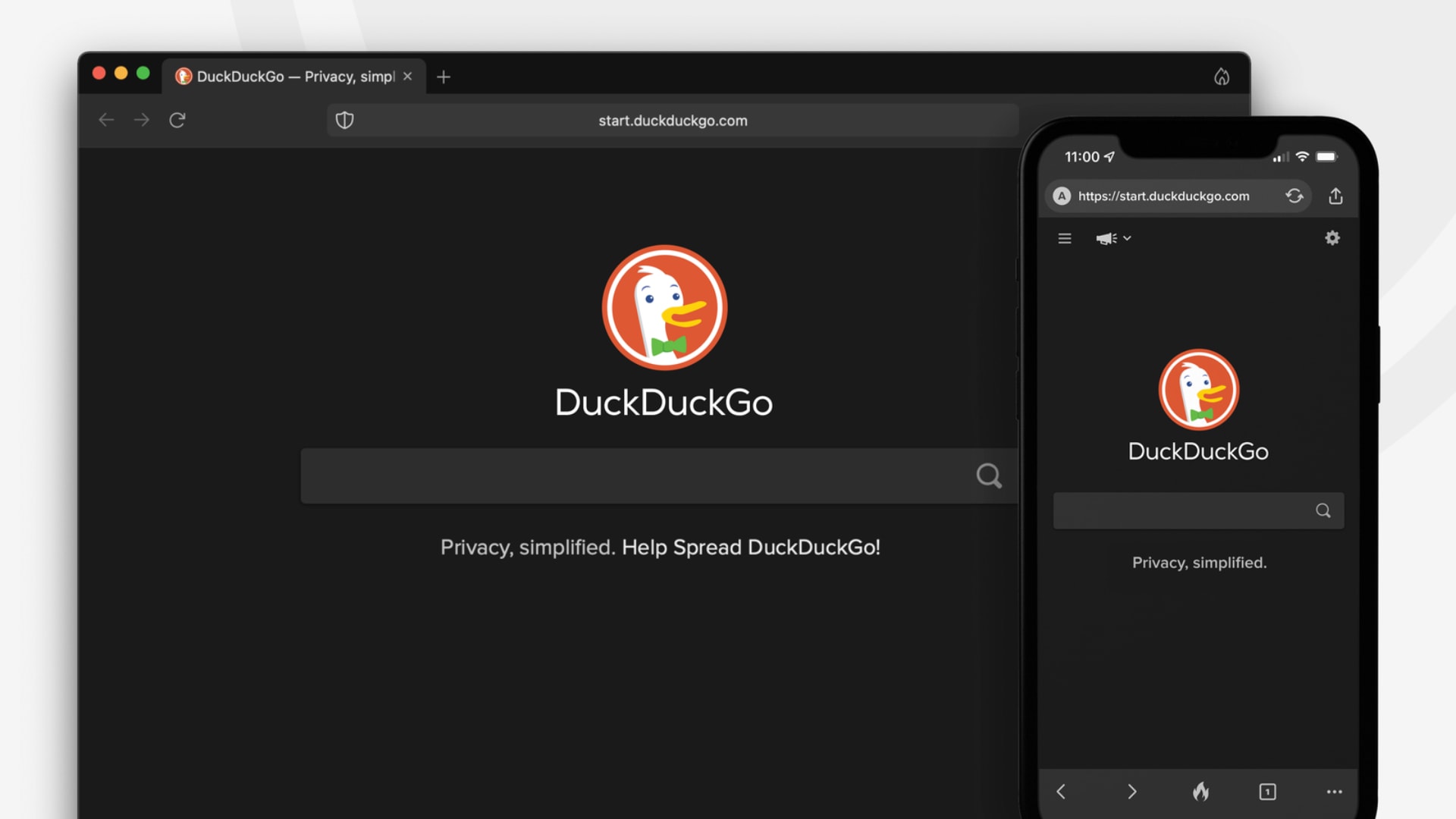Click inside the desktop search input field

tap(607, 475)
